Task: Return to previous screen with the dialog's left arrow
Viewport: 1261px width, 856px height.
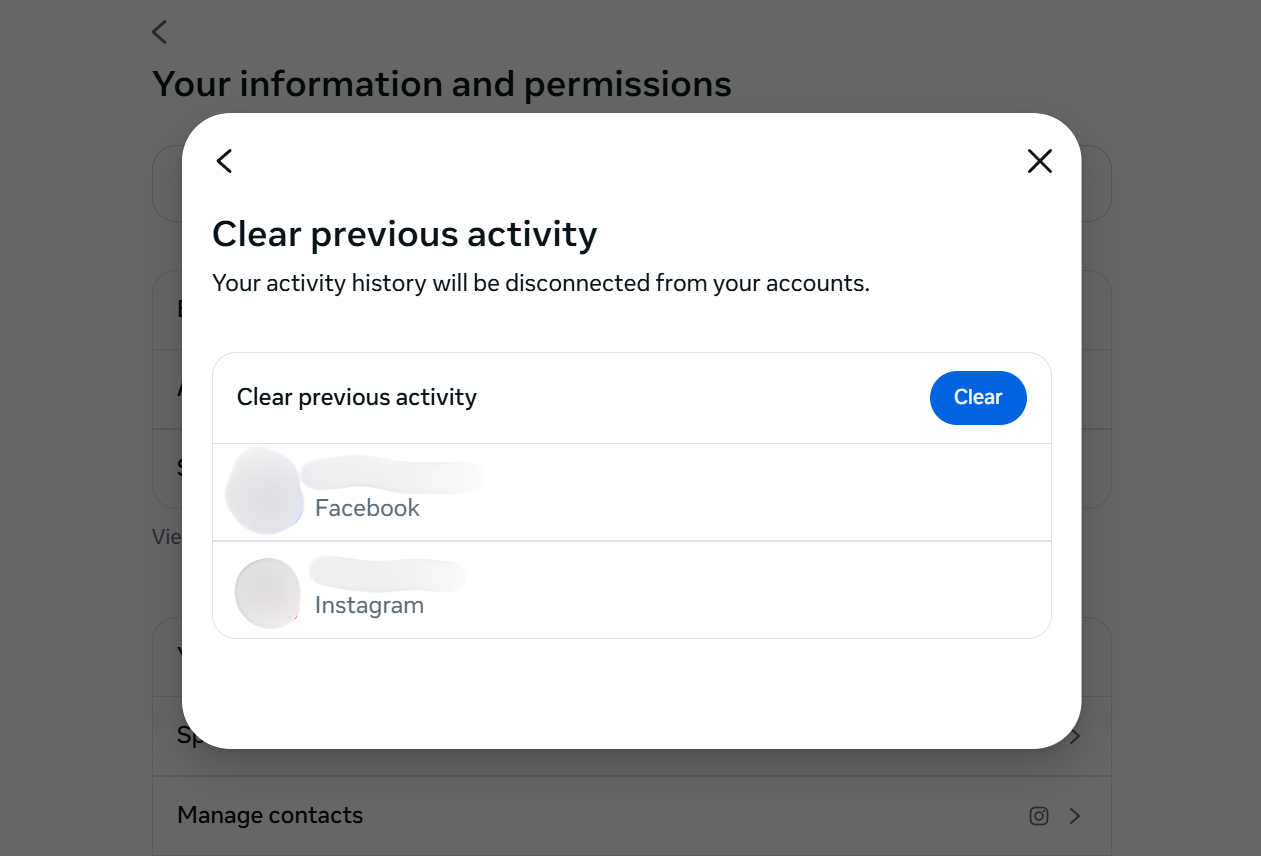Action: 223,160
